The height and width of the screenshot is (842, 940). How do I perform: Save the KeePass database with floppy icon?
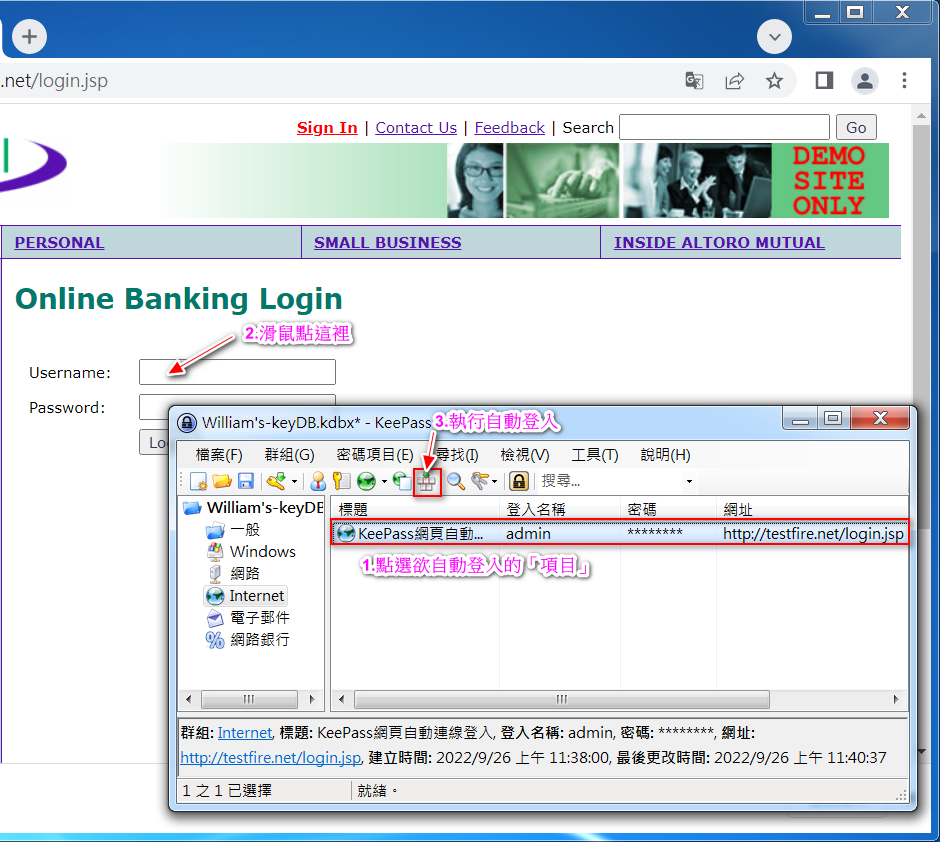click(x=246, y=481)
